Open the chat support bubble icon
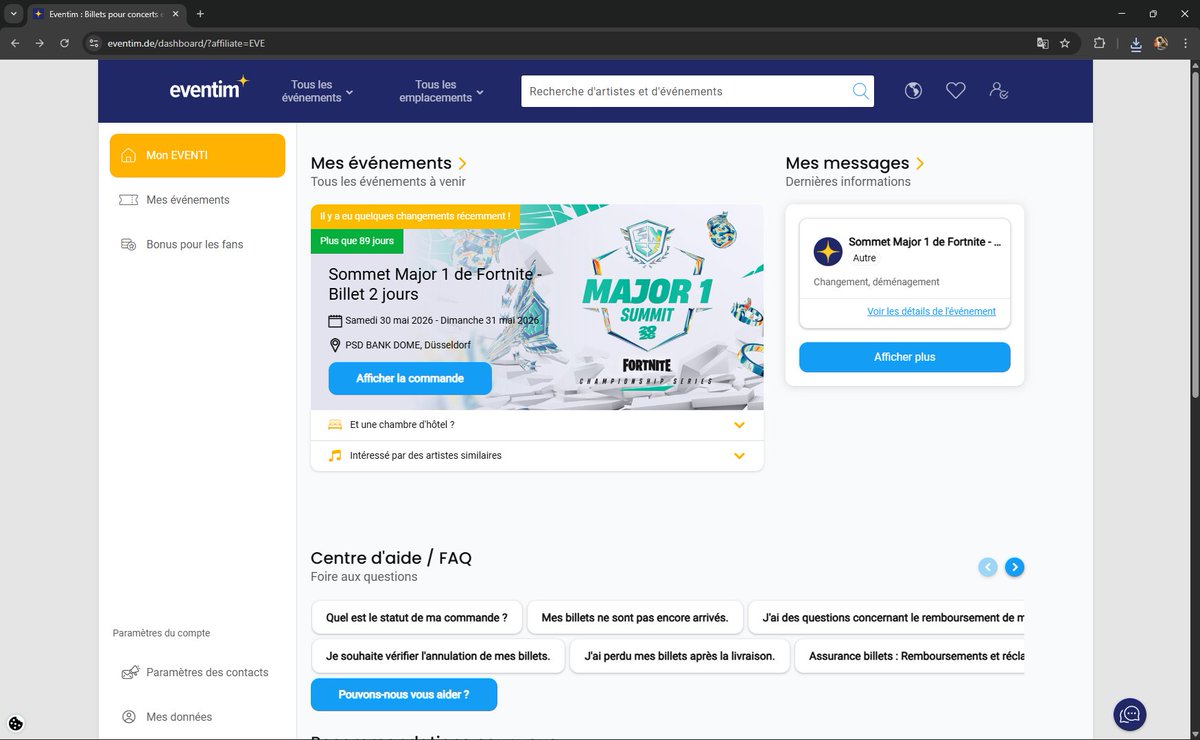This screenshot has width=1200, height=740. pos(1130,714)
